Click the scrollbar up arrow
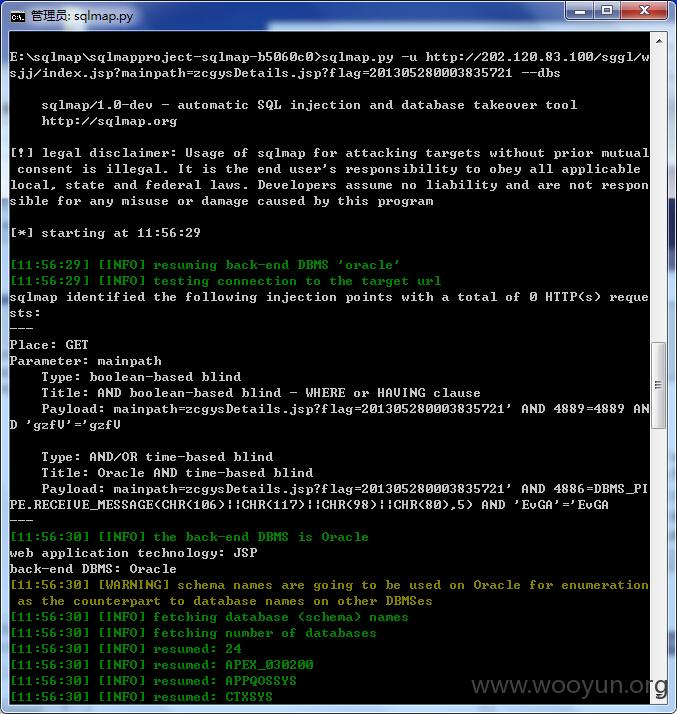The width and height of the screenshot is (677, 714). tap(659, 42)
